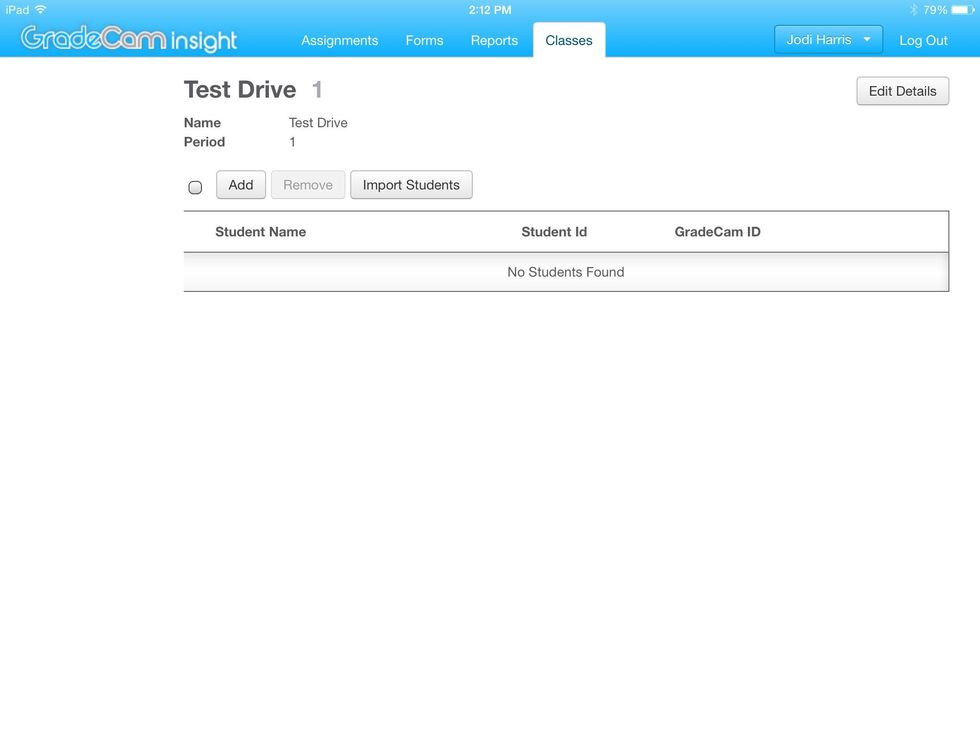The width and height of the screenshot is (980, 735).
Task: Open Import Students
Action: [x=411, y=185]
